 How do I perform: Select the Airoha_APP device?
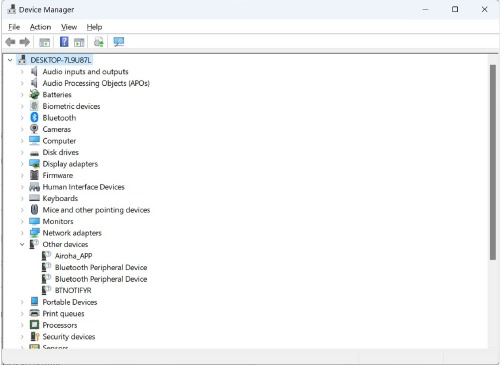pos(73,256)
